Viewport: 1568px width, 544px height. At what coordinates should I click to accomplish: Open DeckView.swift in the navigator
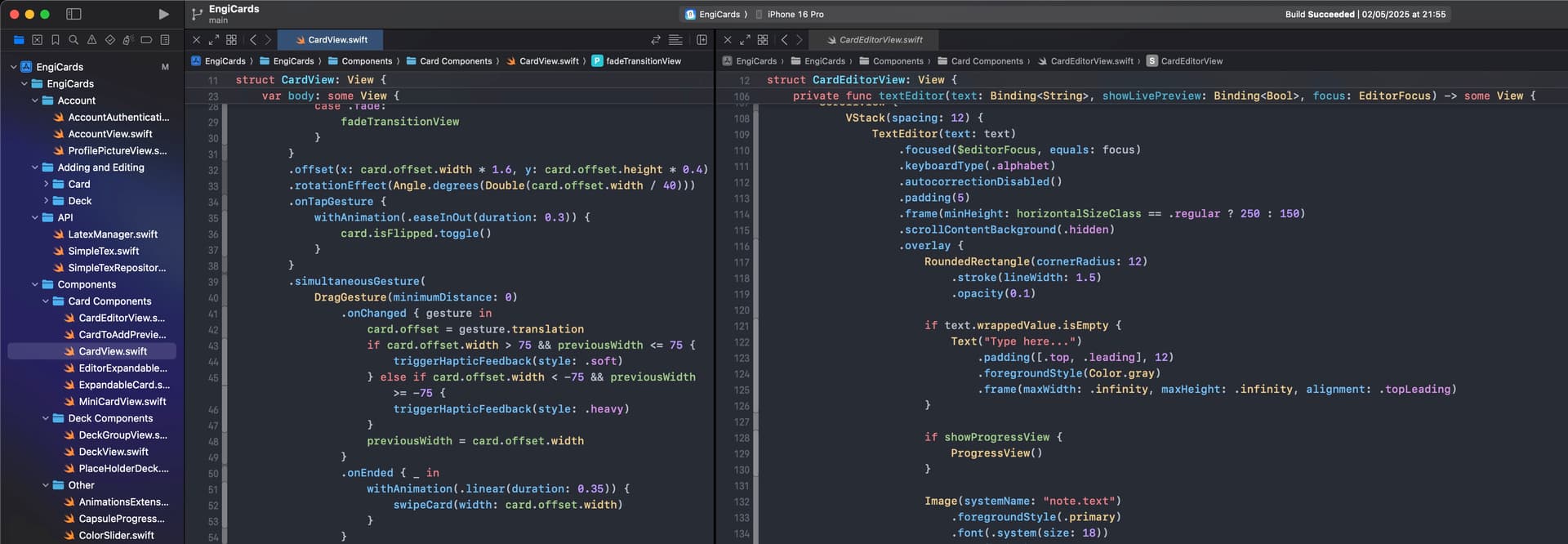coord(114,452)
